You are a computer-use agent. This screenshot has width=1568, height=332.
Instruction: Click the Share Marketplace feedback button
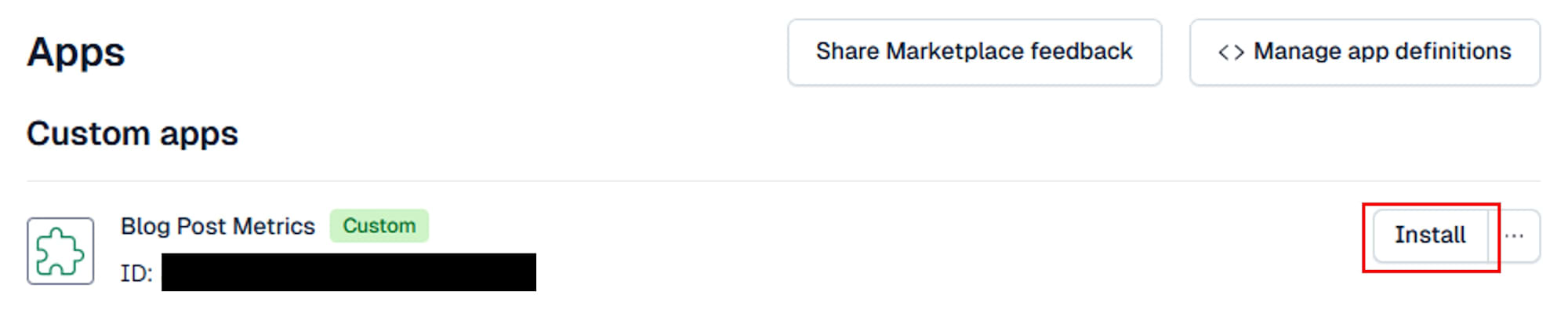pyautogui.click(x=975, y=53)
